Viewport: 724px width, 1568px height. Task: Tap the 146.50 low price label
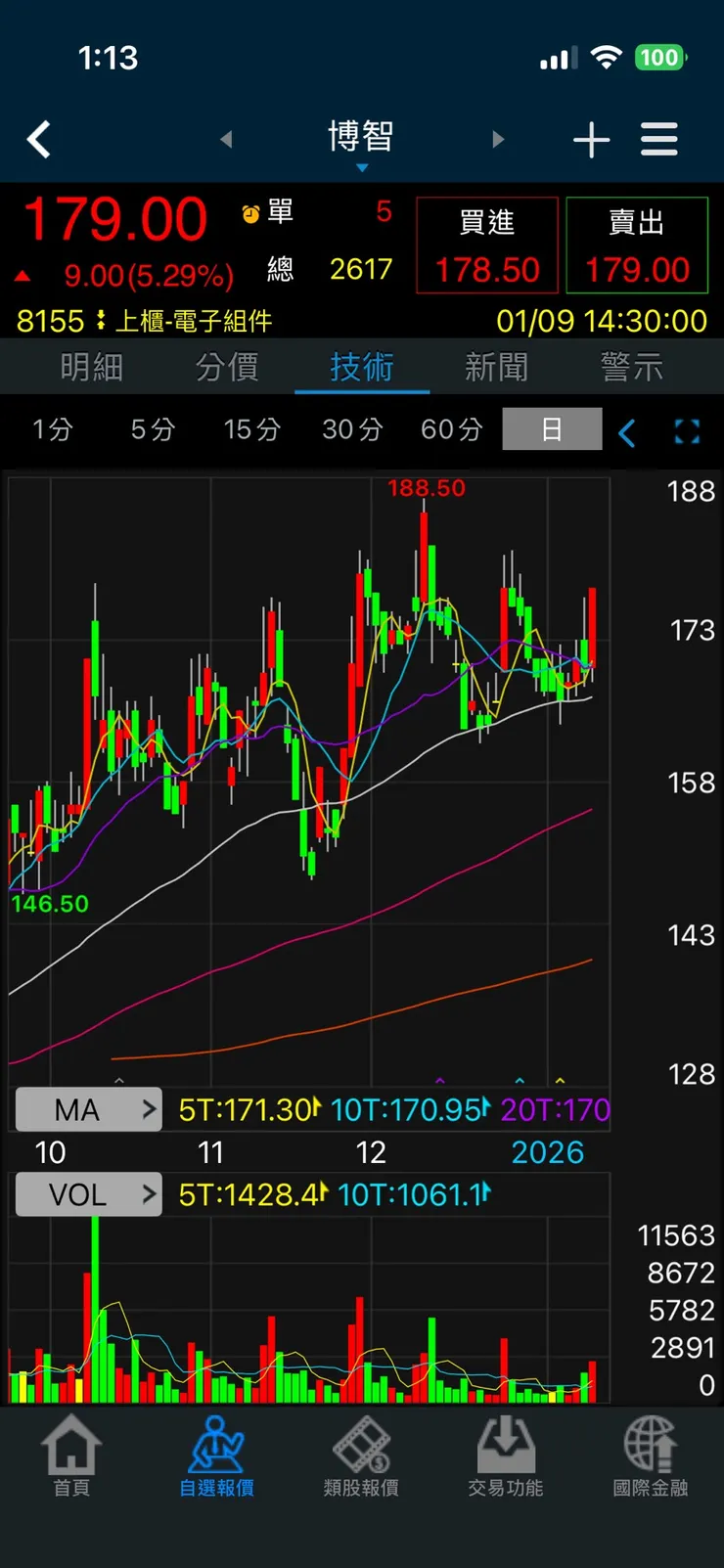(50, 904)
